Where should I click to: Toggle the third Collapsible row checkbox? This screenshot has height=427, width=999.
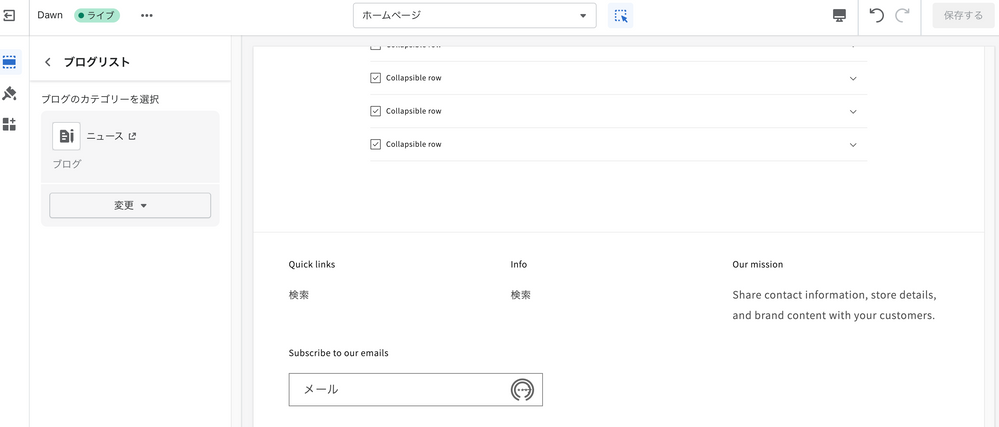click(x=375, y=111)
